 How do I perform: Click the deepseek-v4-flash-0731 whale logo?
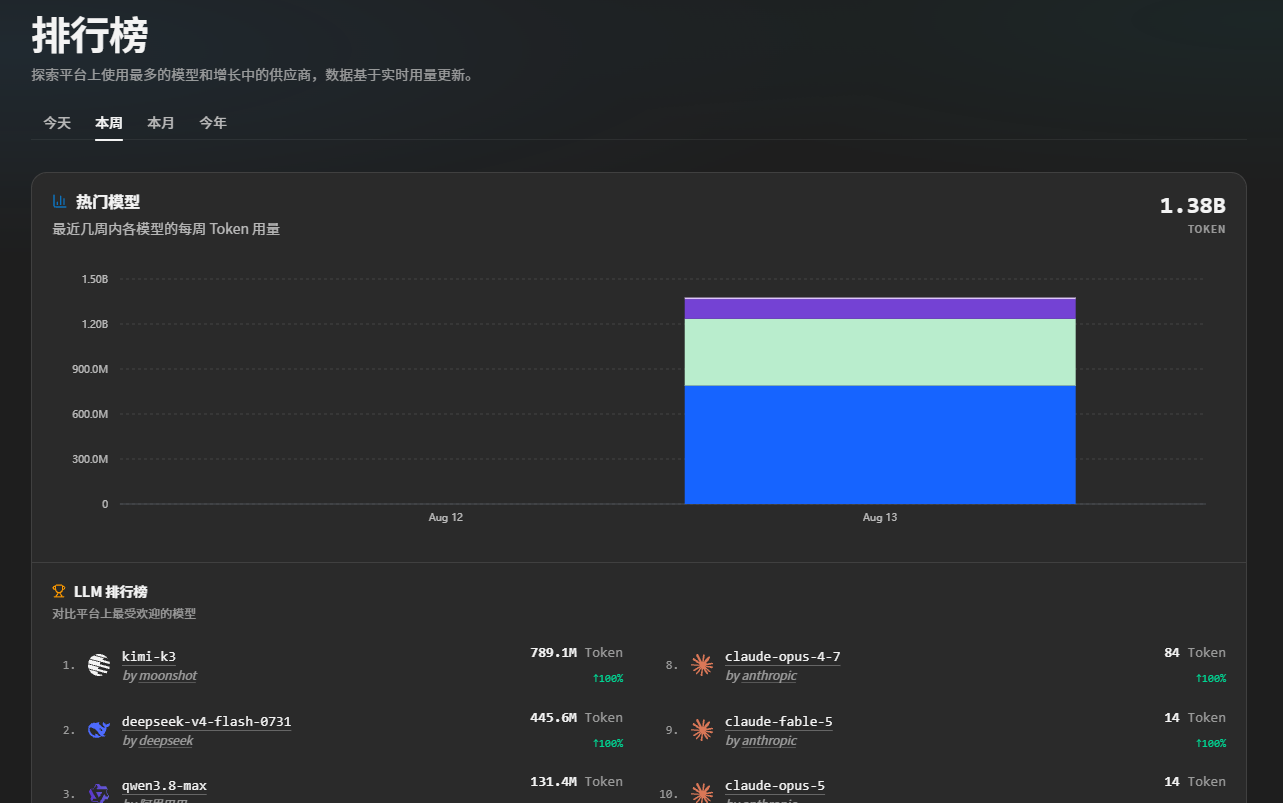[99, 730]
